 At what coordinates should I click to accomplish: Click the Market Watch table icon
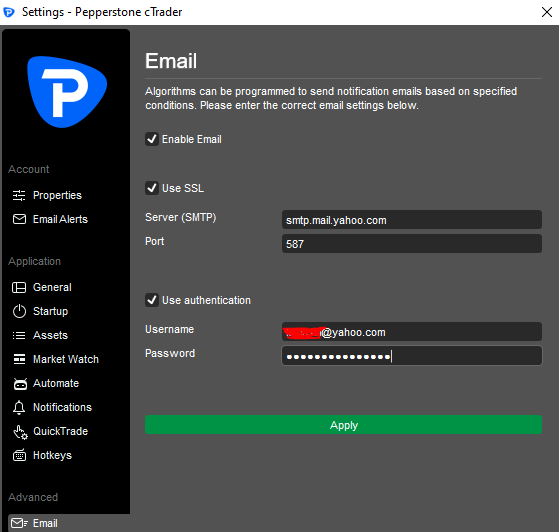pyautogui.click(x=19, y=359)
